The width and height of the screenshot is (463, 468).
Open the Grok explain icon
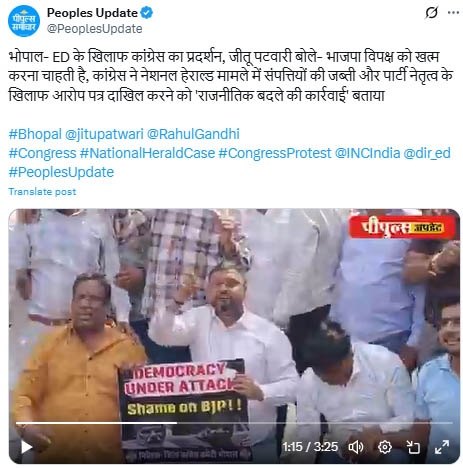click(431, 13)
